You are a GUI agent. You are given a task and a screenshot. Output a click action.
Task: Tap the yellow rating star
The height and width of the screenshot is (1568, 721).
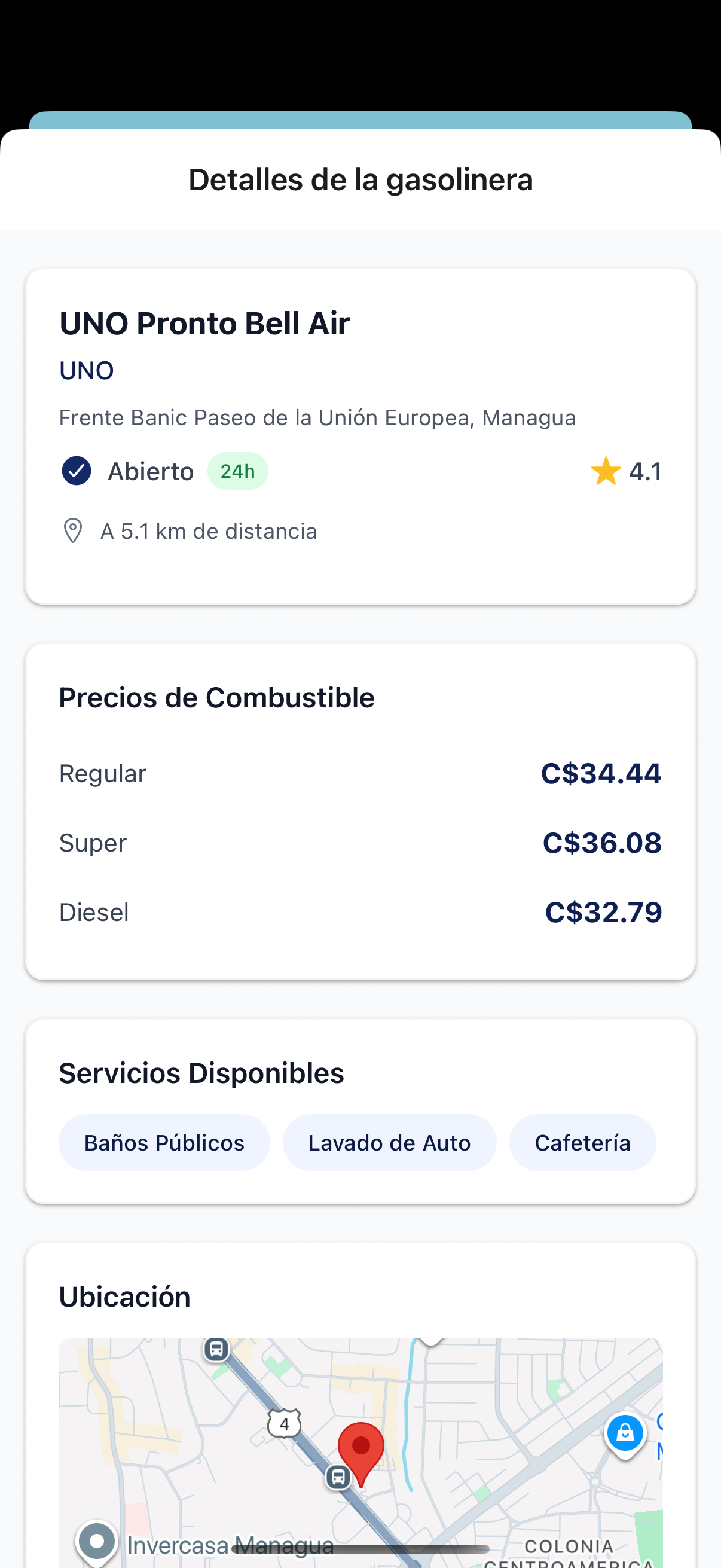(606, 472)
